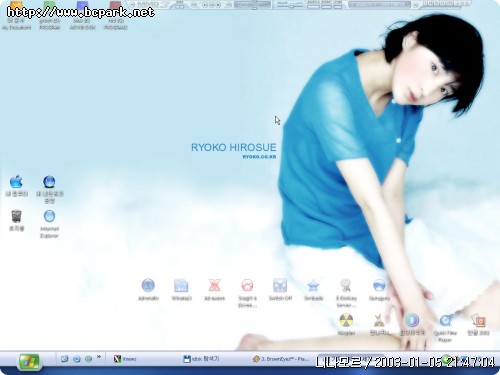This screenshot has width=500, height=375.
Task: Click the first Quick Launch icon in taskbar
Action: 65,359
